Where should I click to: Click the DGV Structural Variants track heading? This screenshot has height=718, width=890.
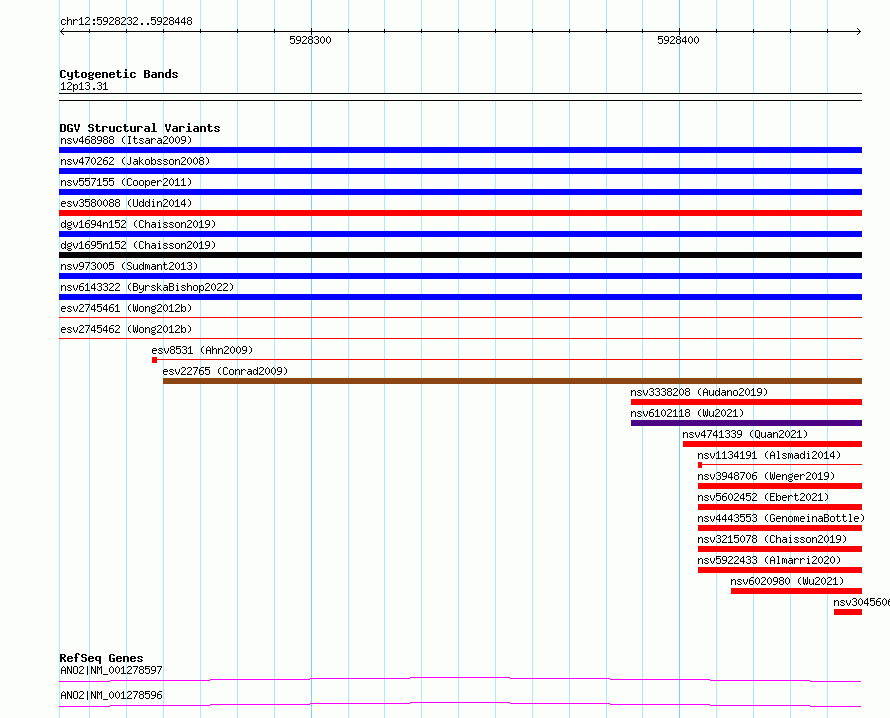tap(140, 128)
